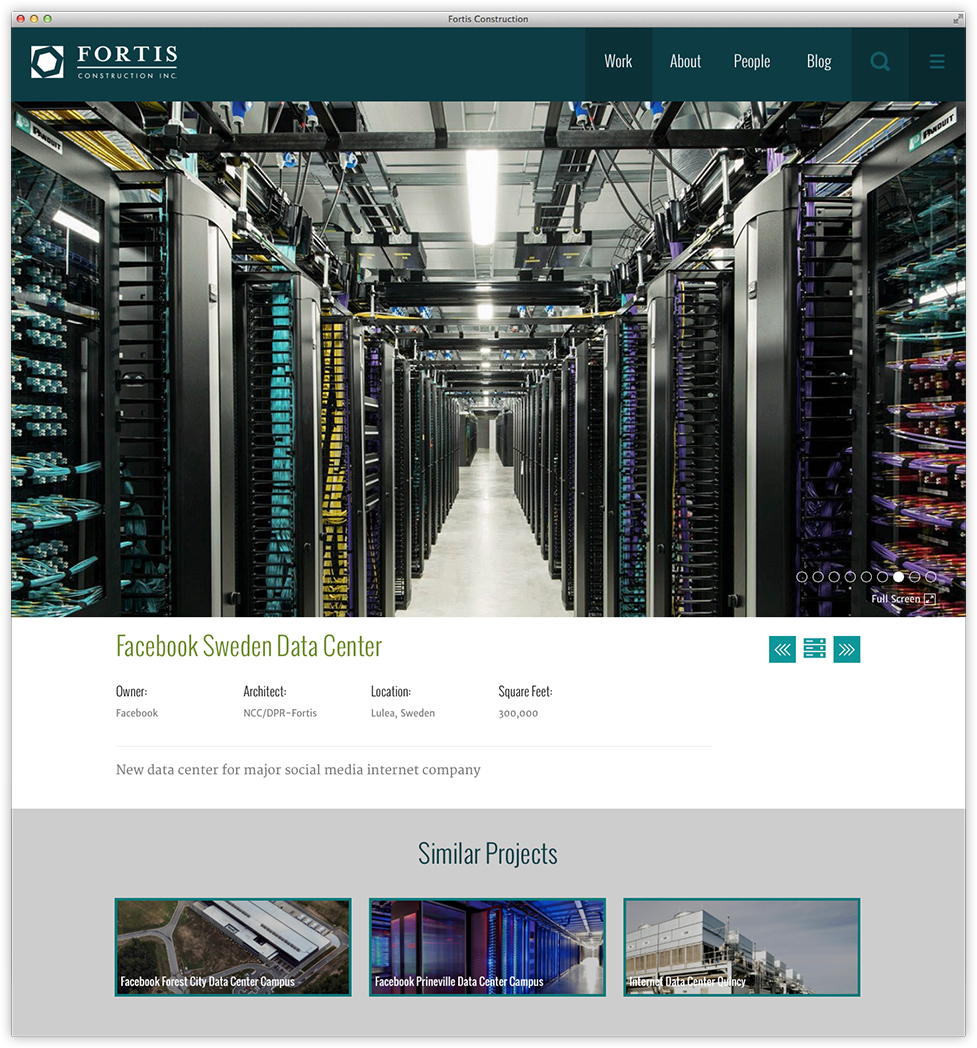The image size is (977, 1048).
Task: Open the project list grid icon
Action: (x=815, y=648)
